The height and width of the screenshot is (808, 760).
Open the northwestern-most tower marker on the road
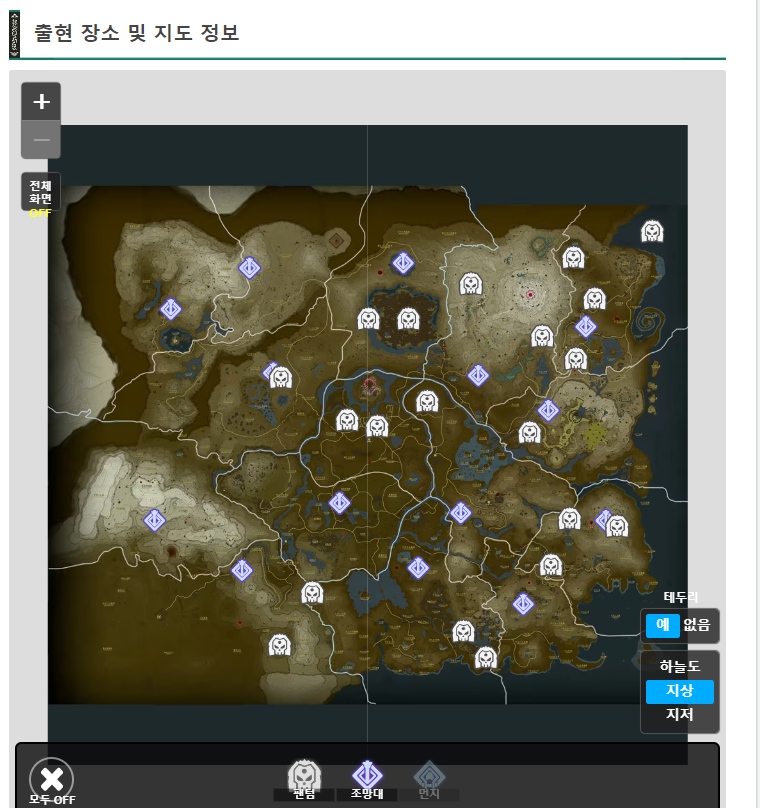(x=250, y=268)
